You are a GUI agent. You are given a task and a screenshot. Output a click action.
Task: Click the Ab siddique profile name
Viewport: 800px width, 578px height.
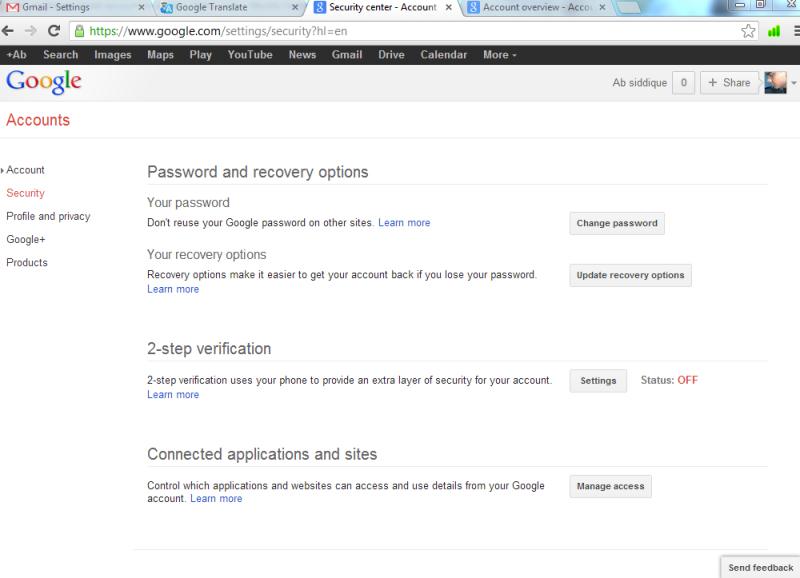[640, 83]
